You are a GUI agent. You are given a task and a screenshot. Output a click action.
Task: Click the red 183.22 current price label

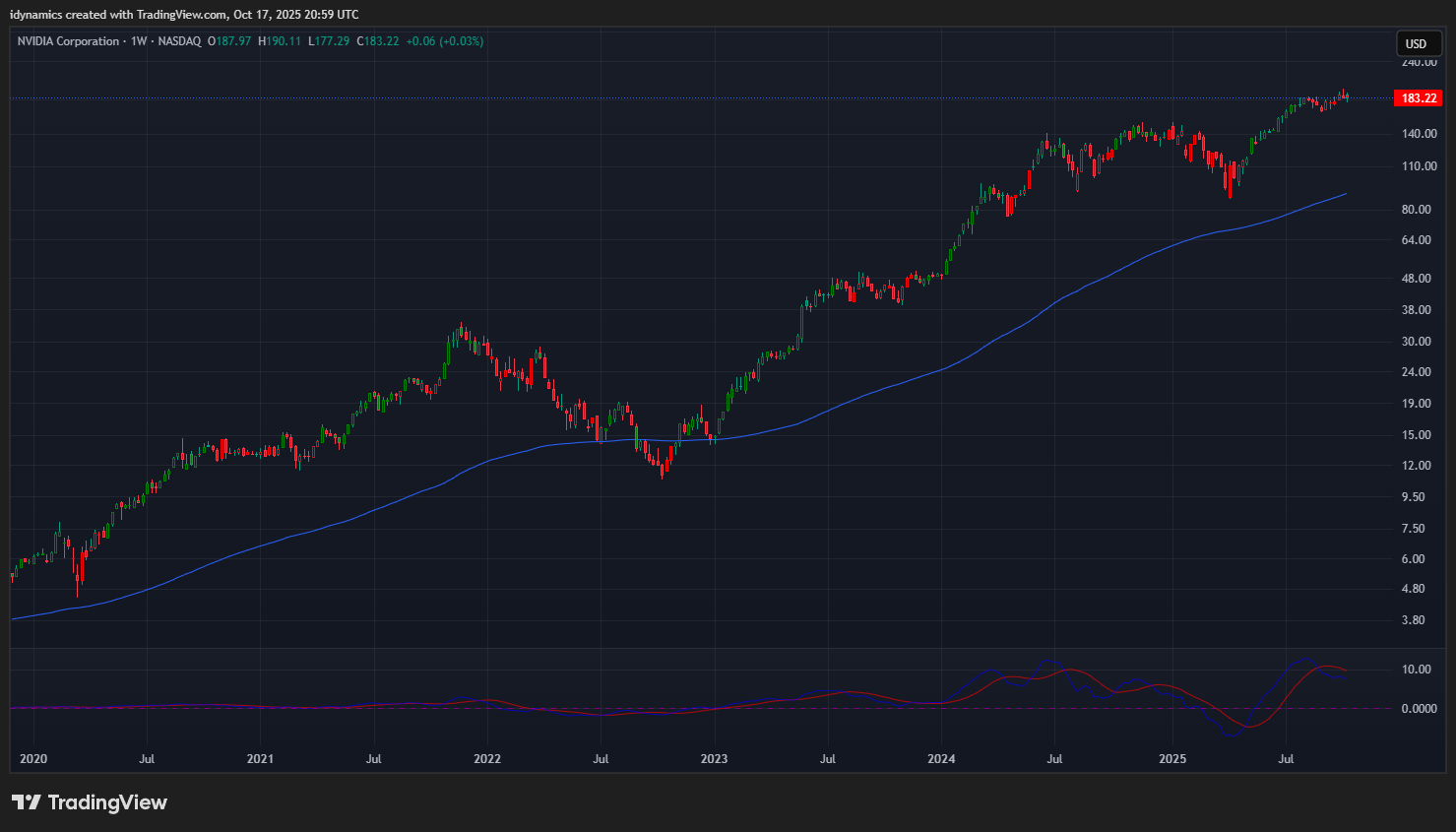1419,98
